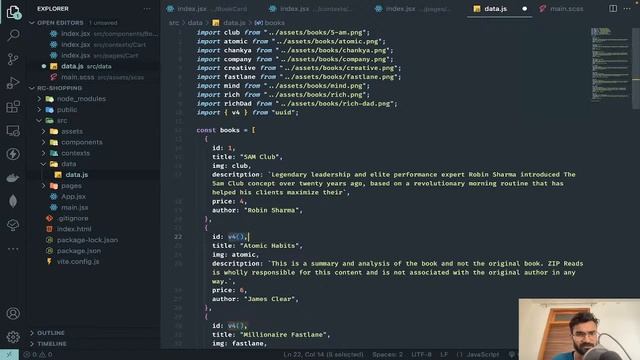The image size is (640, 360).
Task: Click the data.js breadcrumb segment
Action: click(x=234, y=23)
